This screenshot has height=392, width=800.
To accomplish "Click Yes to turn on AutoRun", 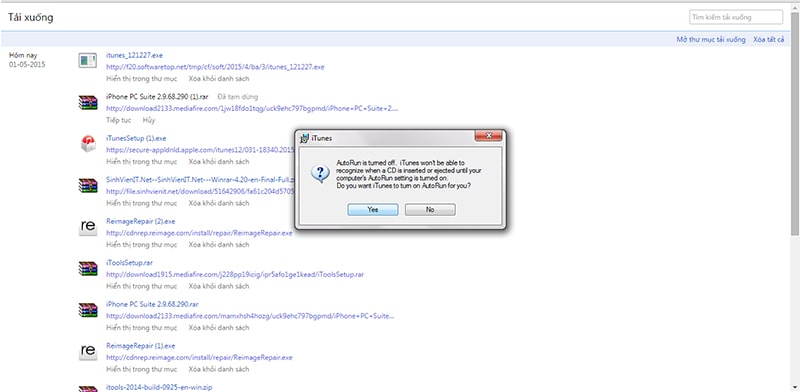I will (x=373, y=210).
